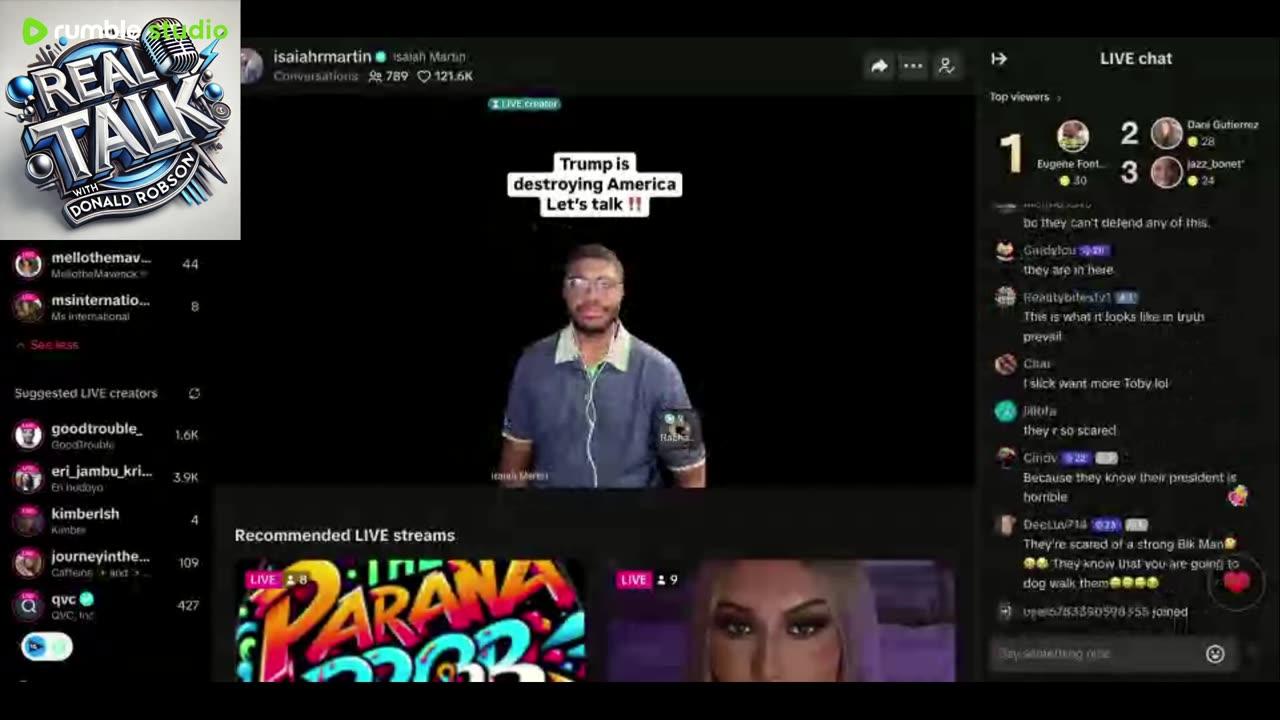
Task: Click Conversations category link
Action: click(315, 76)
